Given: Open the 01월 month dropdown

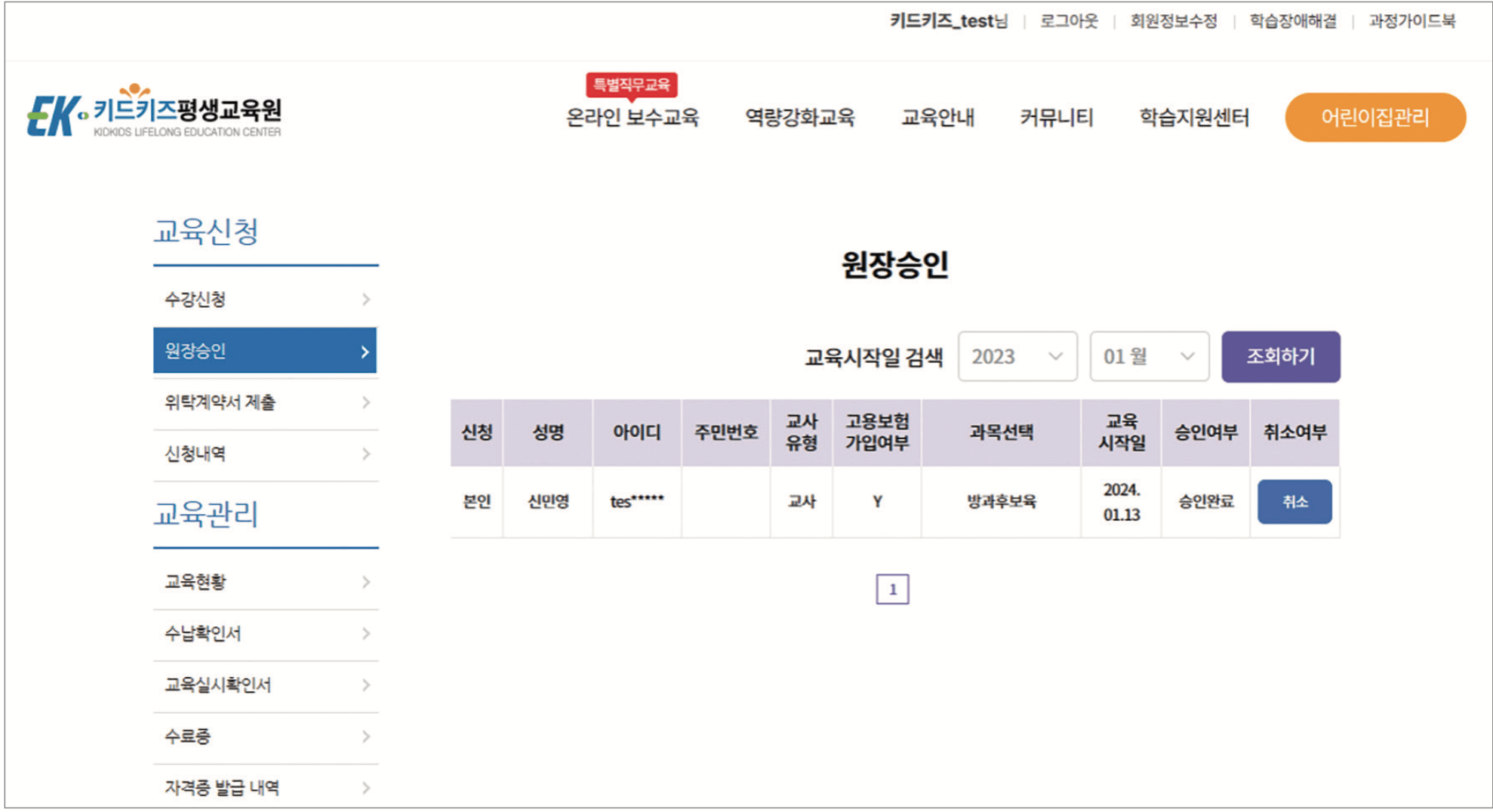Looking at the screenshot, I should tap(1147, 357).
